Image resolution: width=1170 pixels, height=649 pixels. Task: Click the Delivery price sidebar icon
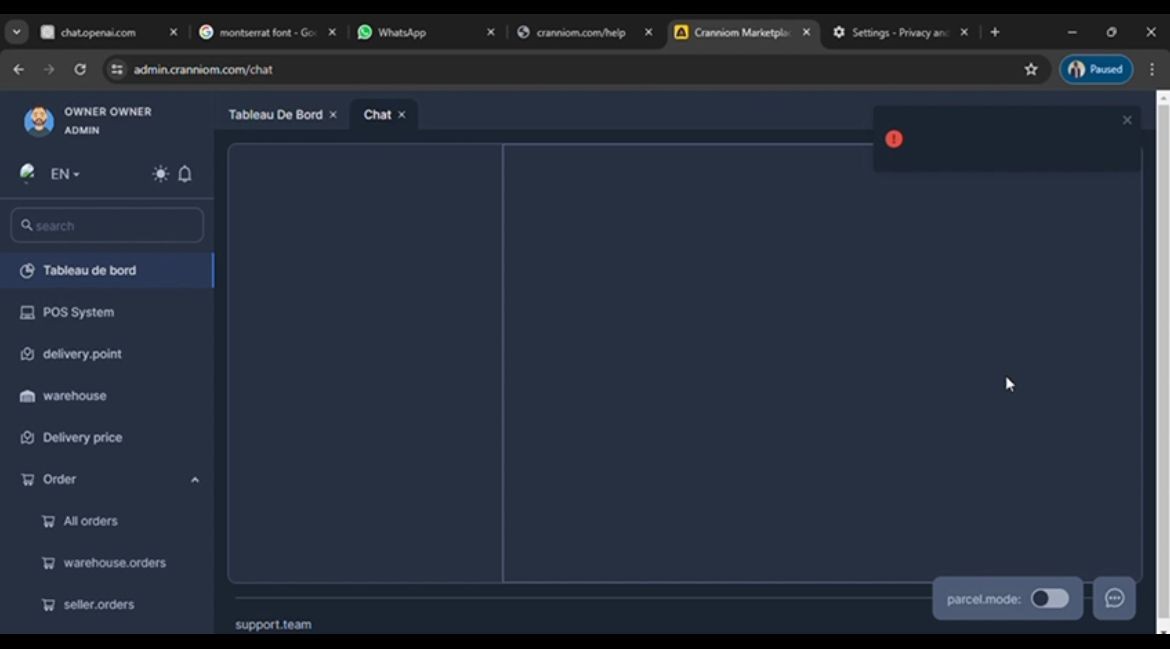(27, 438)
